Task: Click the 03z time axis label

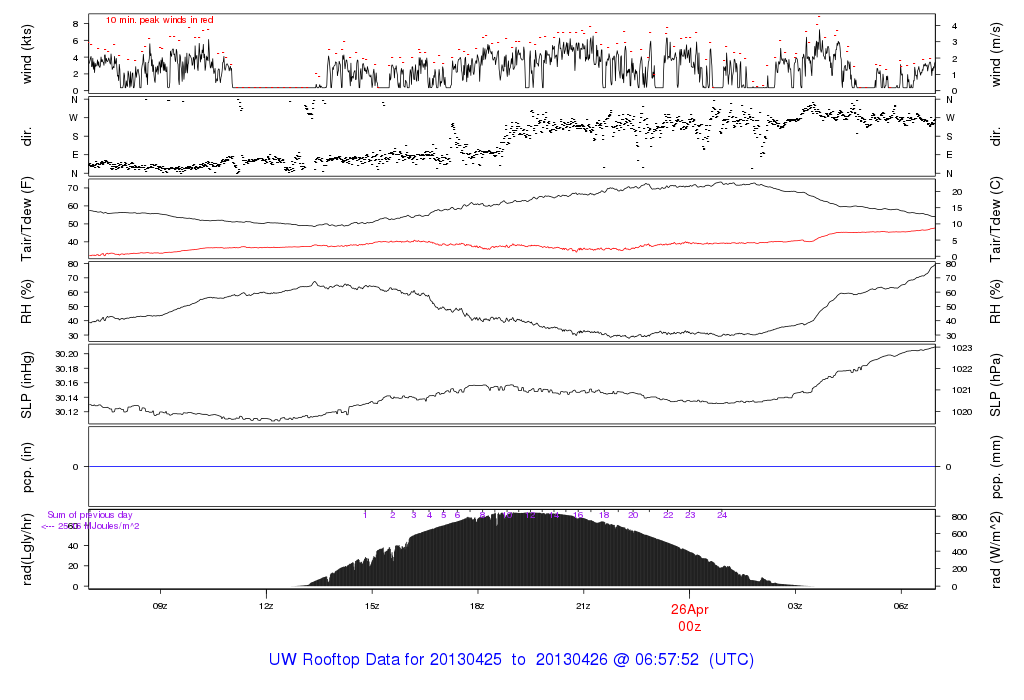Action: [795, 606]
